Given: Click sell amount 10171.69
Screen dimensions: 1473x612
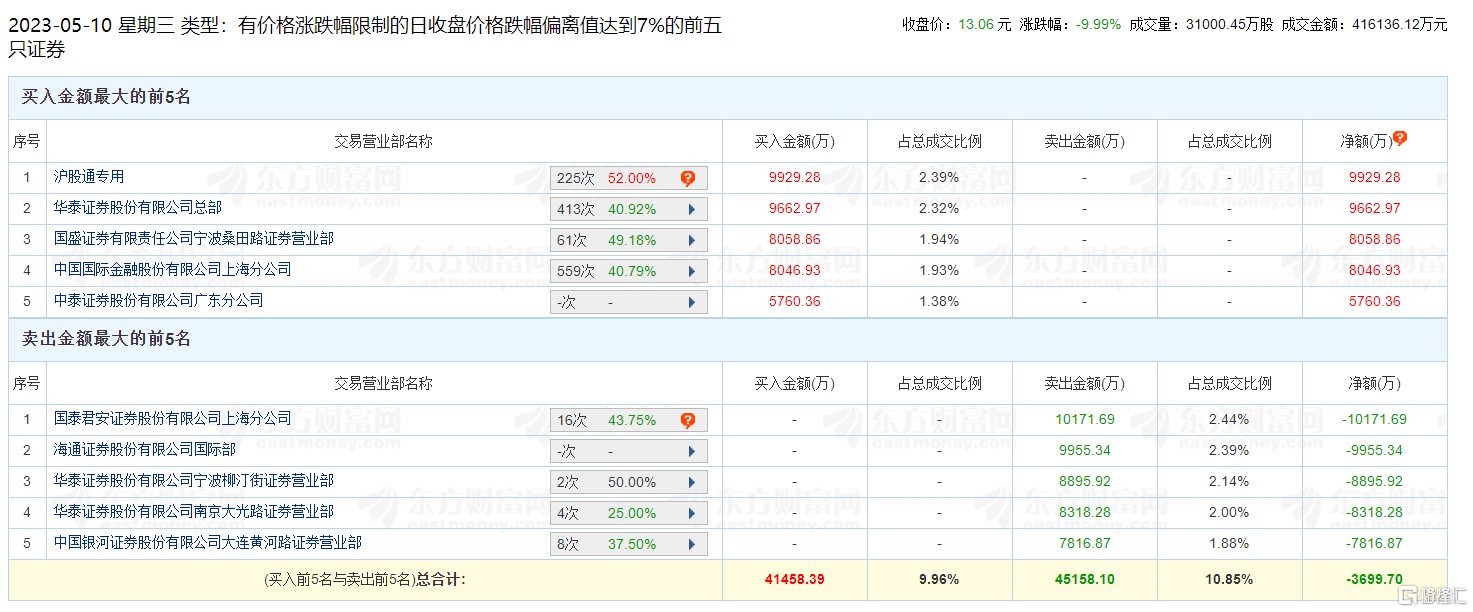Looking at the screenshot, I should 1085,420.
